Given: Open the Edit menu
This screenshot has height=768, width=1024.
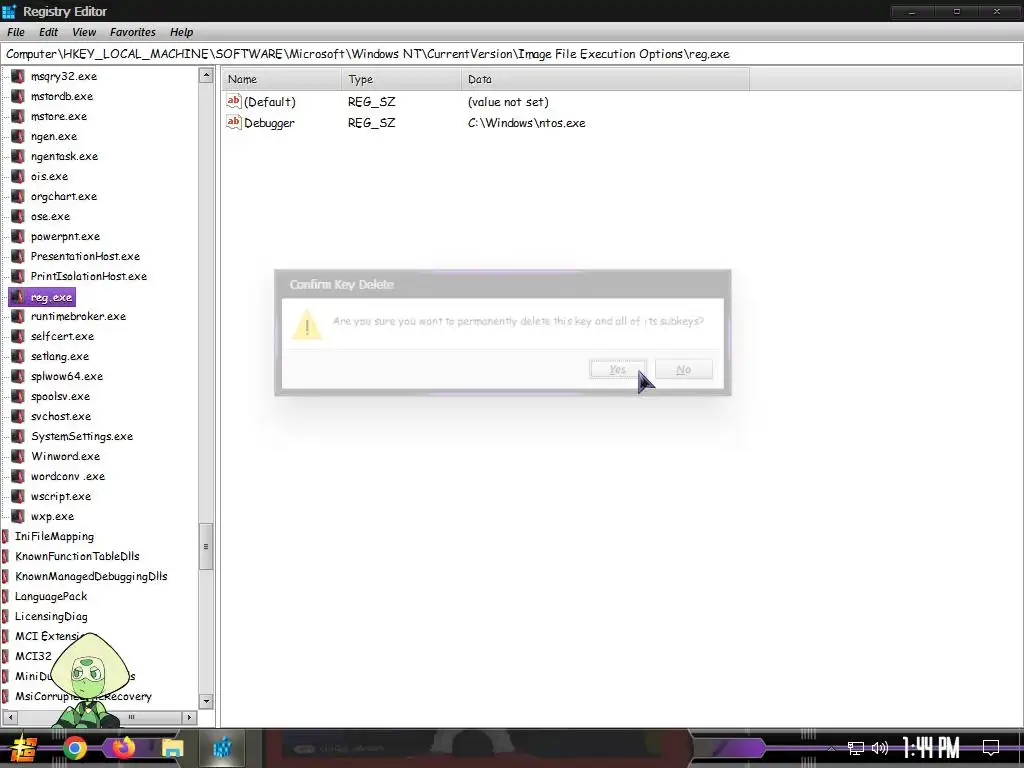Looking at the screenshot, I should pos(48,32).
